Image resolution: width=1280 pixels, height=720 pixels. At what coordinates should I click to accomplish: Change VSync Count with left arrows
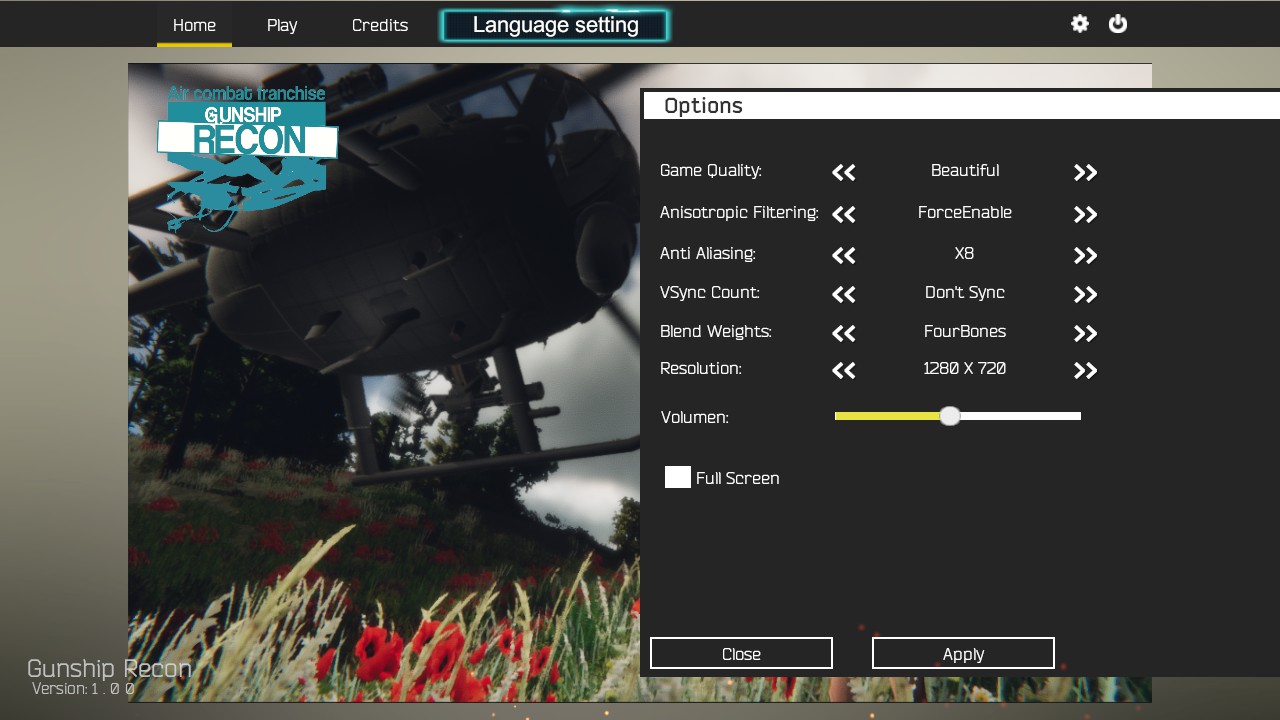[x=843, y=295]
